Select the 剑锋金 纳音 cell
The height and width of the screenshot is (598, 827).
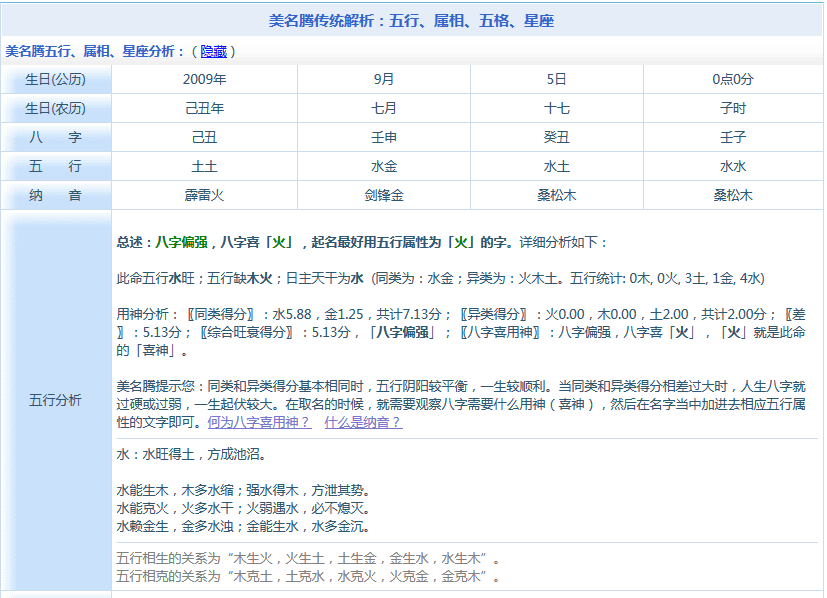point(384,195)
